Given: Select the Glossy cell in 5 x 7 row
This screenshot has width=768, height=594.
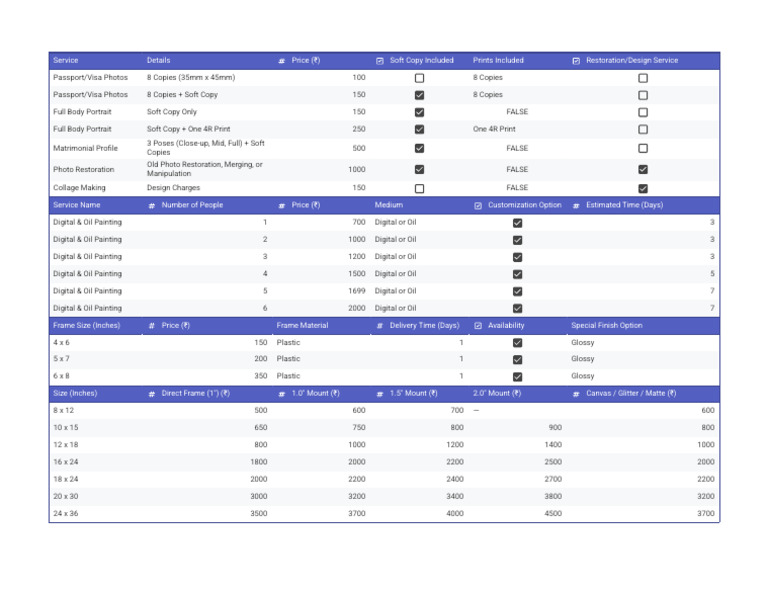Looking at the screenshot, I should pos(643,359).
